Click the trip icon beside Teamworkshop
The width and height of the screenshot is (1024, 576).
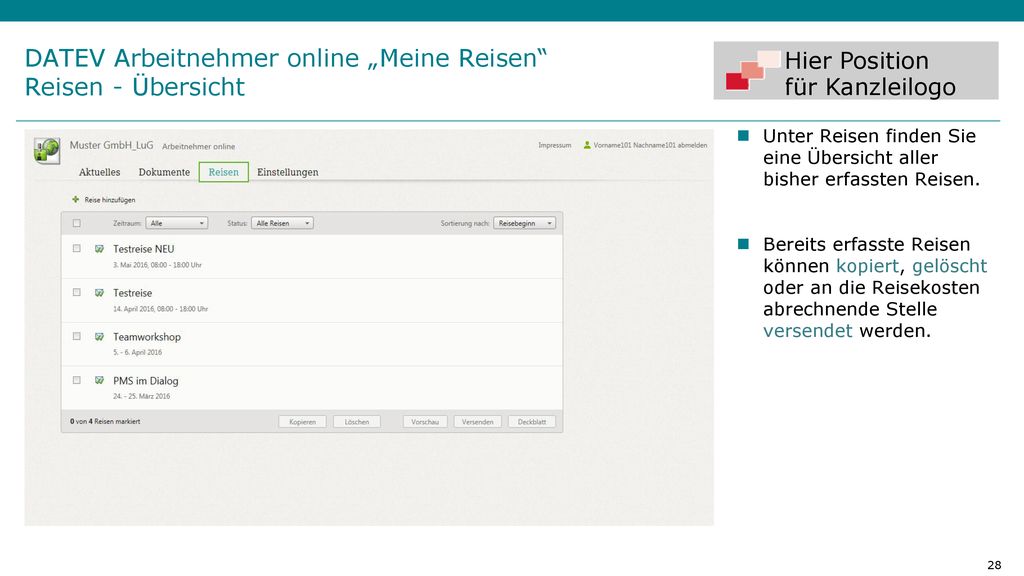coord(99,336)
